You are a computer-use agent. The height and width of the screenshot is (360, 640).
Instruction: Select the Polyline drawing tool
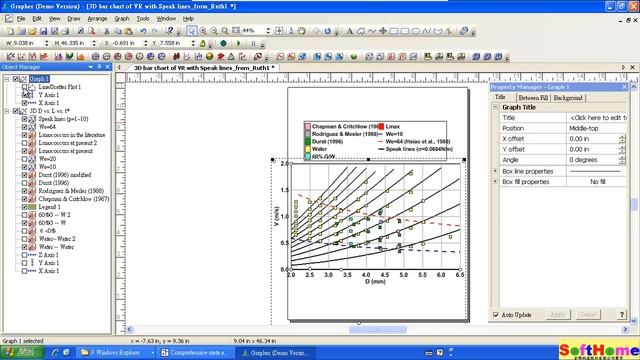pyautogui.click(x=372, y=31)
